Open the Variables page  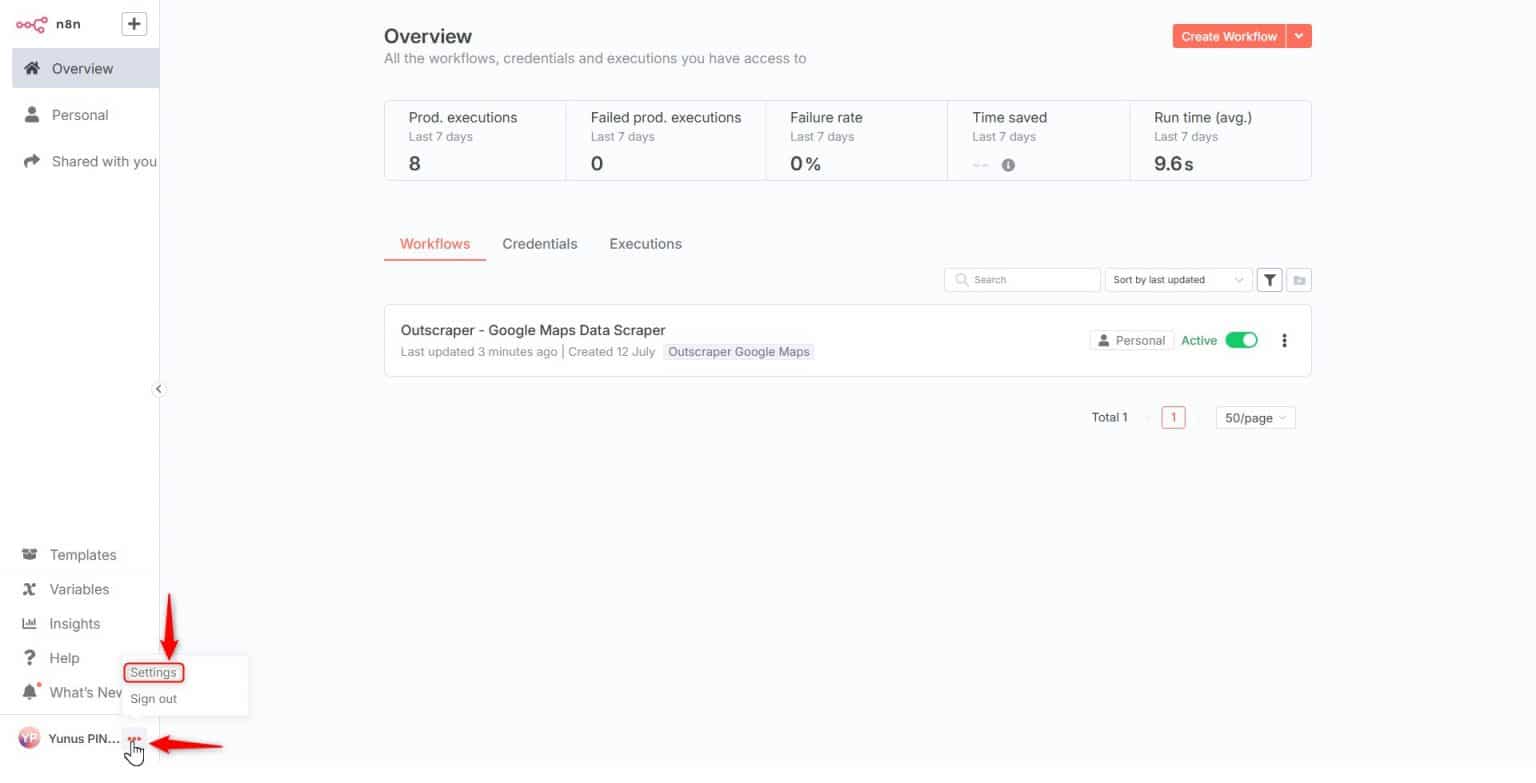[80, 589]
